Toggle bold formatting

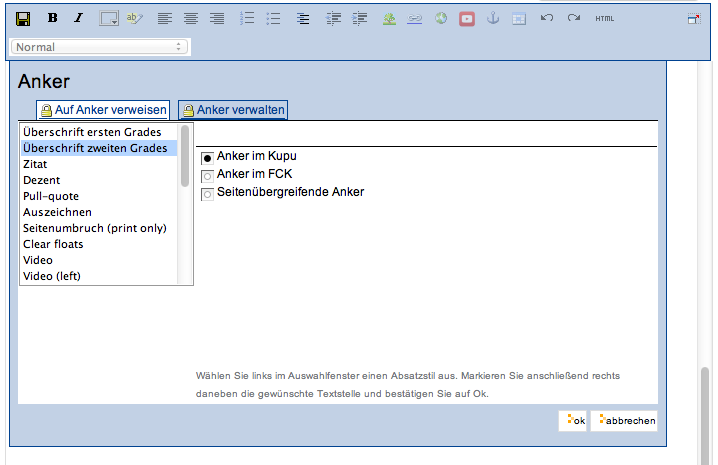(x=52, y=18)
